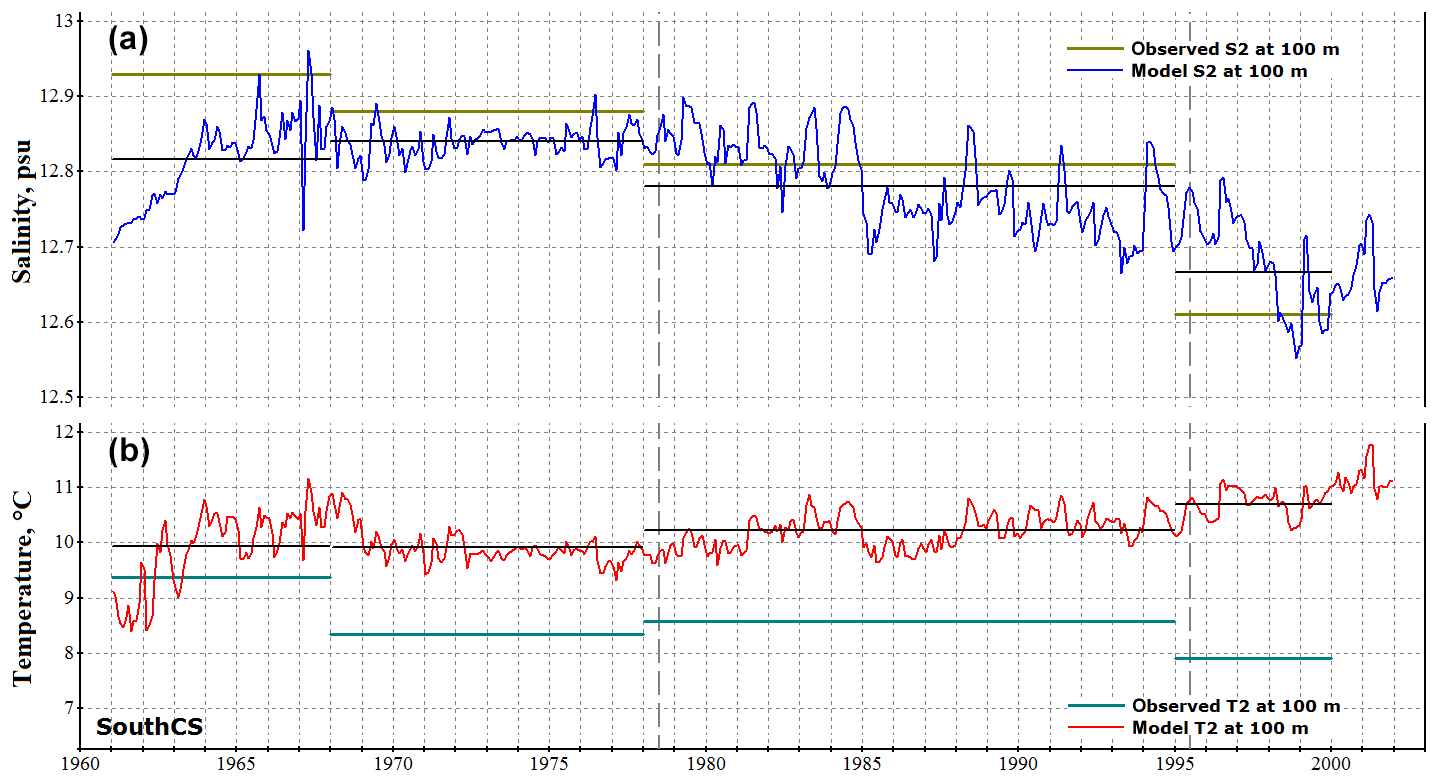Click the red Model T2 legend line sample
Viewport: 1438px width, 782px height.
(1097, 728)
